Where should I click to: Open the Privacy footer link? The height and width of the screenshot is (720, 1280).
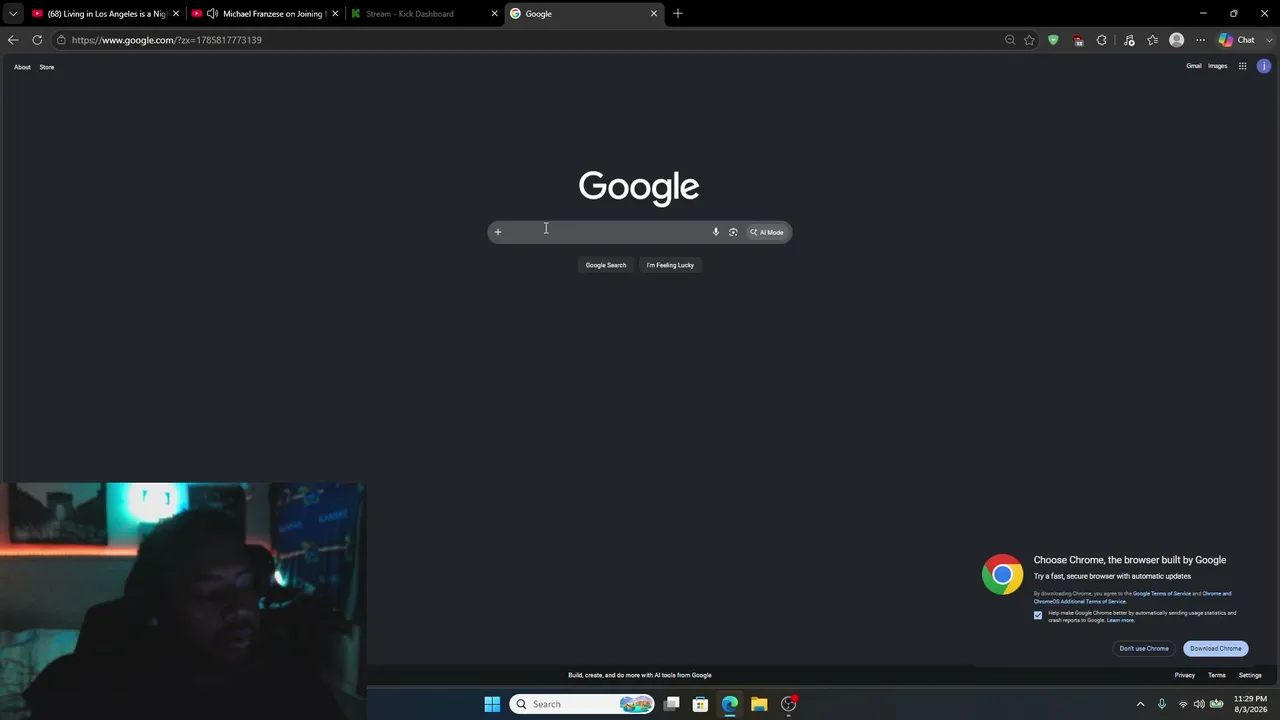pyautogui.click(x=1185, y=675)
